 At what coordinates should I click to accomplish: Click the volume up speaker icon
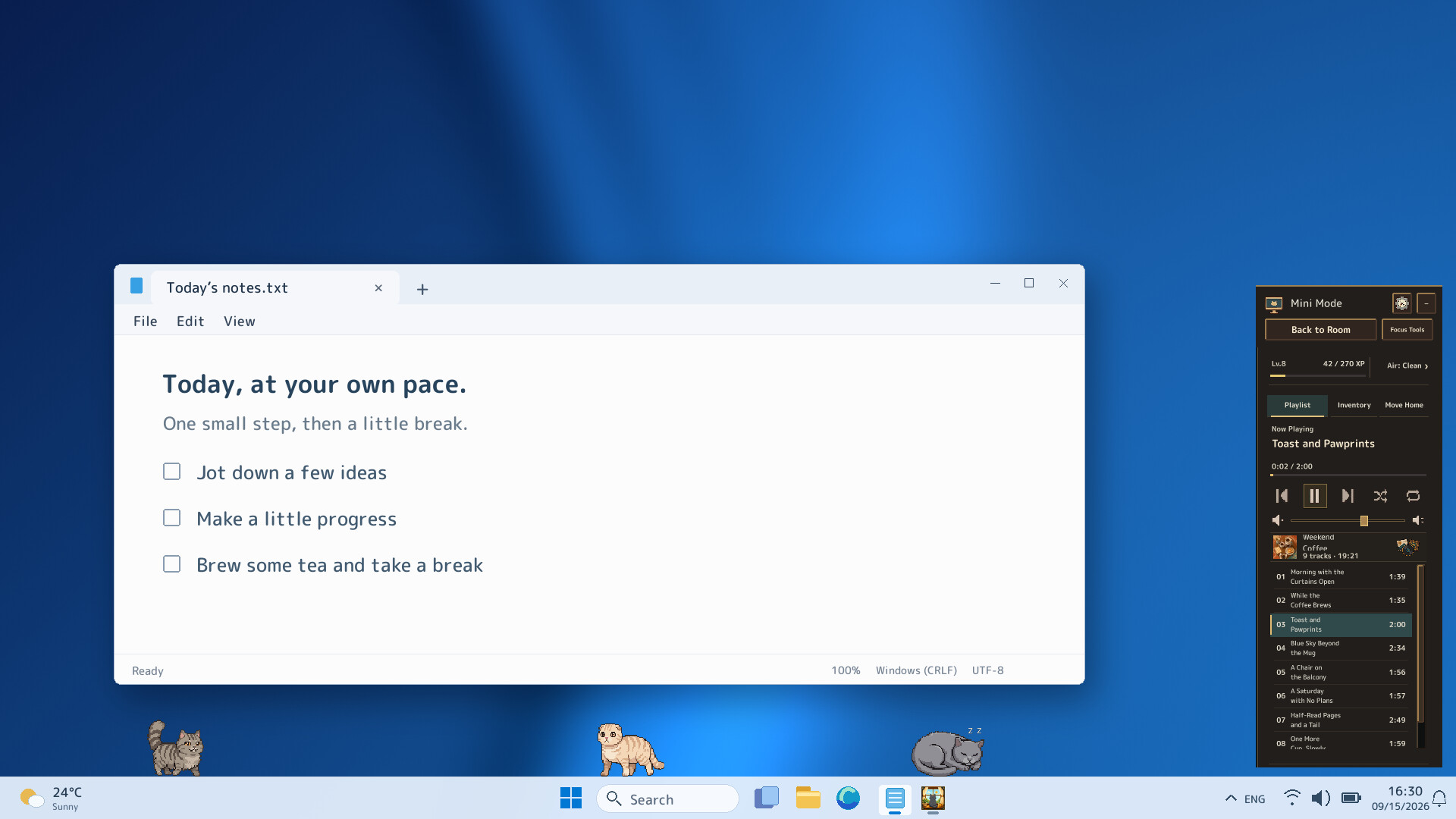[x=1417, y=520]
